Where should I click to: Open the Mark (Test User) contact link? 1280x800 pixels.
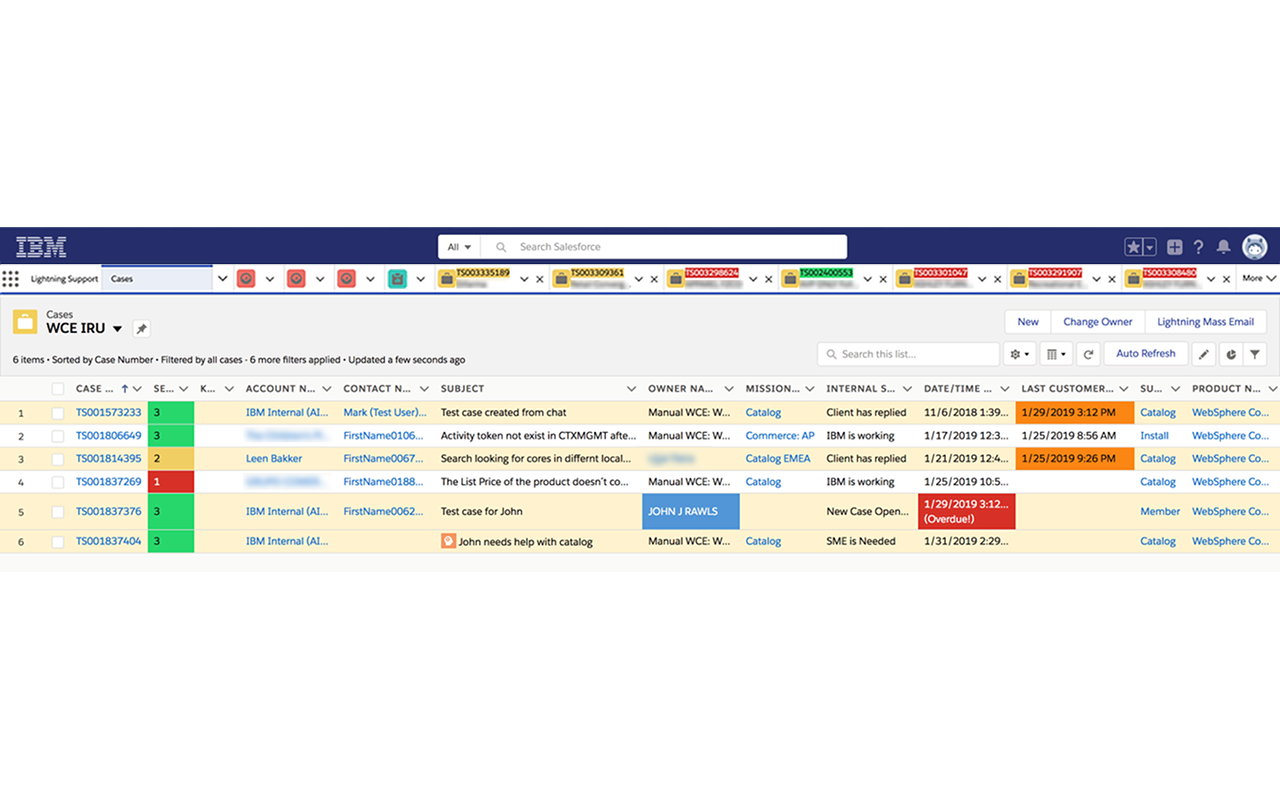(x=385, y=413)
